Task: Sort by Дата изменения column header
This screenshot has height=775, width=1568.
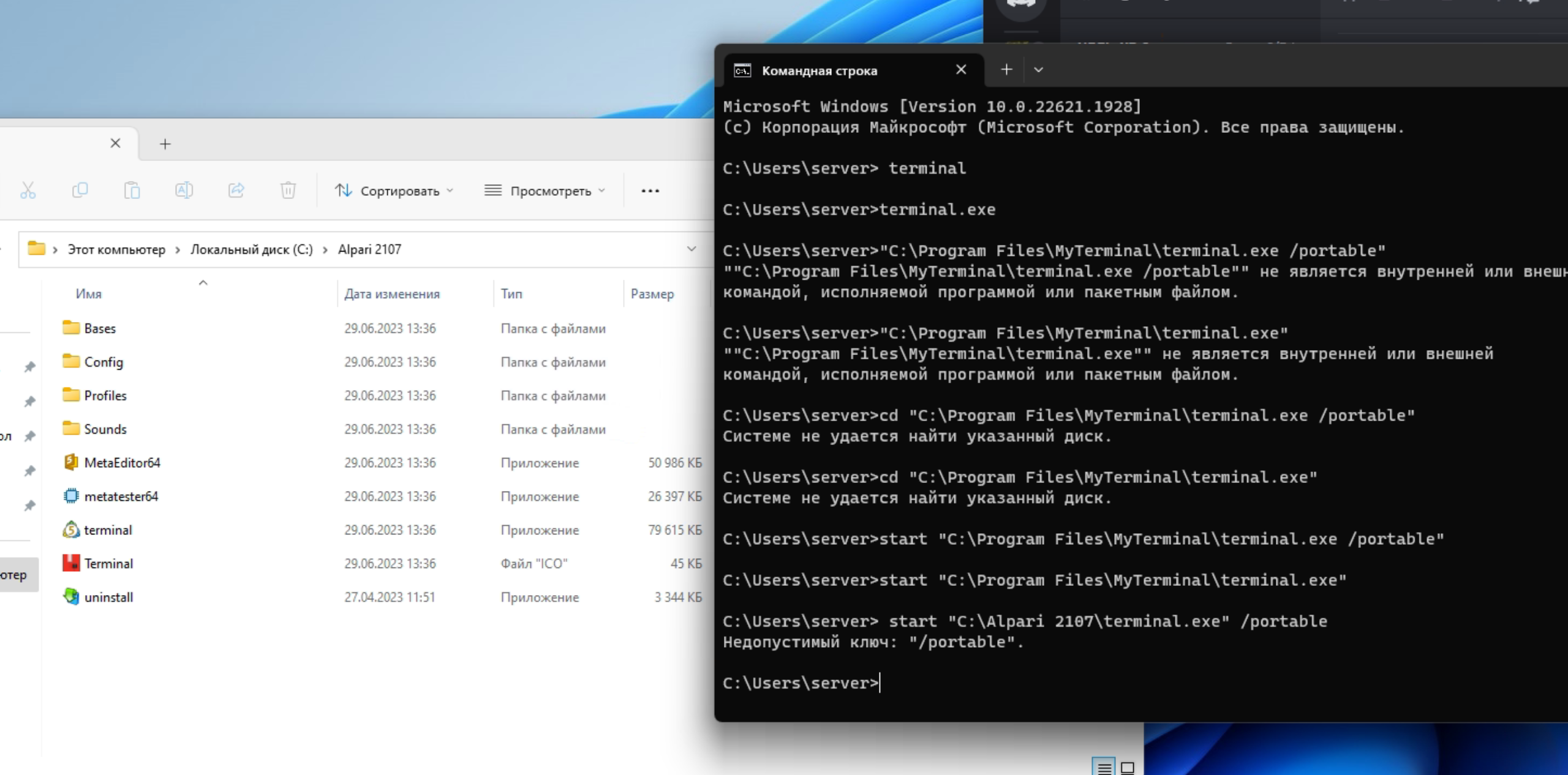Action: (391, 294)
